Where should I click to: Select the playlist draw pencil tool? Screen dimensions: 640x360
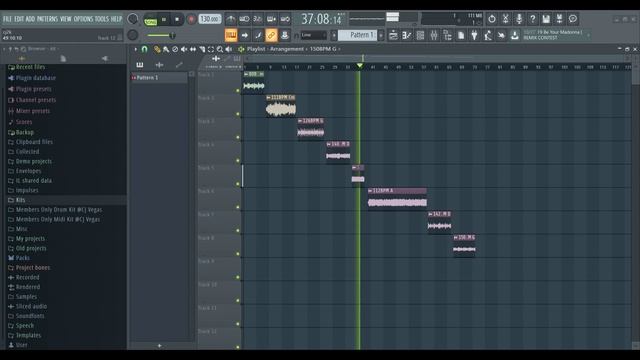[157, 49]
